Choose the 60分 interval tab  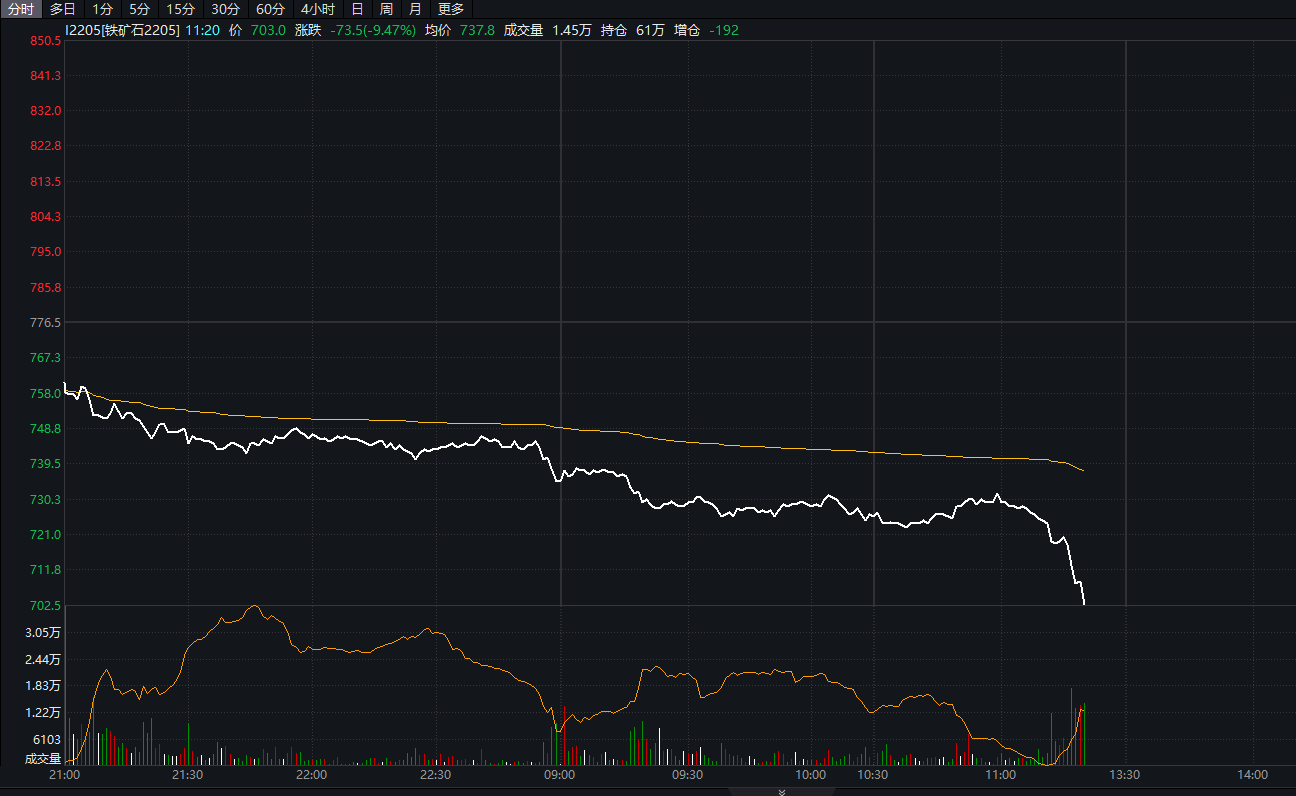(271, 9)
